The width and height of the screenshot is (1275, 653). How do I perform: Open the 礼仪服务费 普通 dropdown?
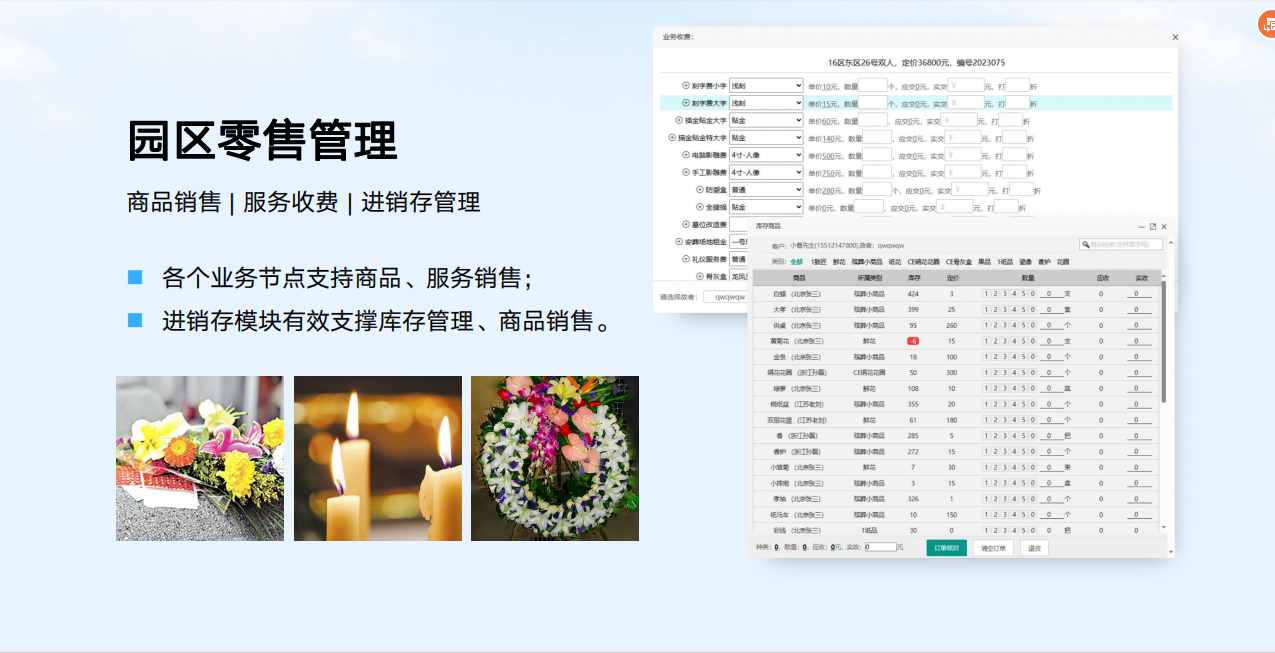pyautogui.click(x=740, y=259)
